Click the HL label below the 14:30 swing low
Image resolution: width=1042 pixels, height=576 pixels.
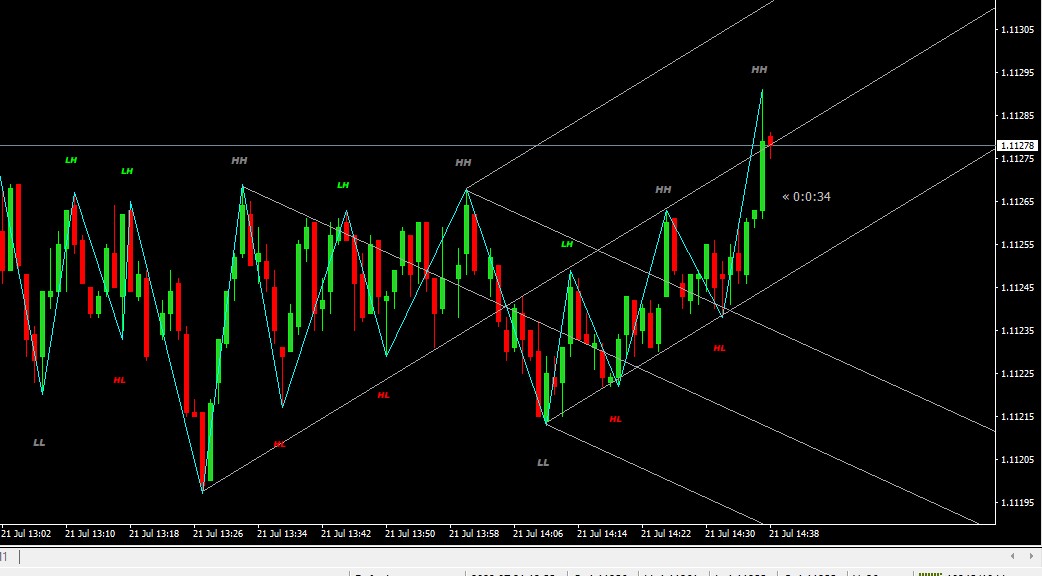tap(719, 348)
